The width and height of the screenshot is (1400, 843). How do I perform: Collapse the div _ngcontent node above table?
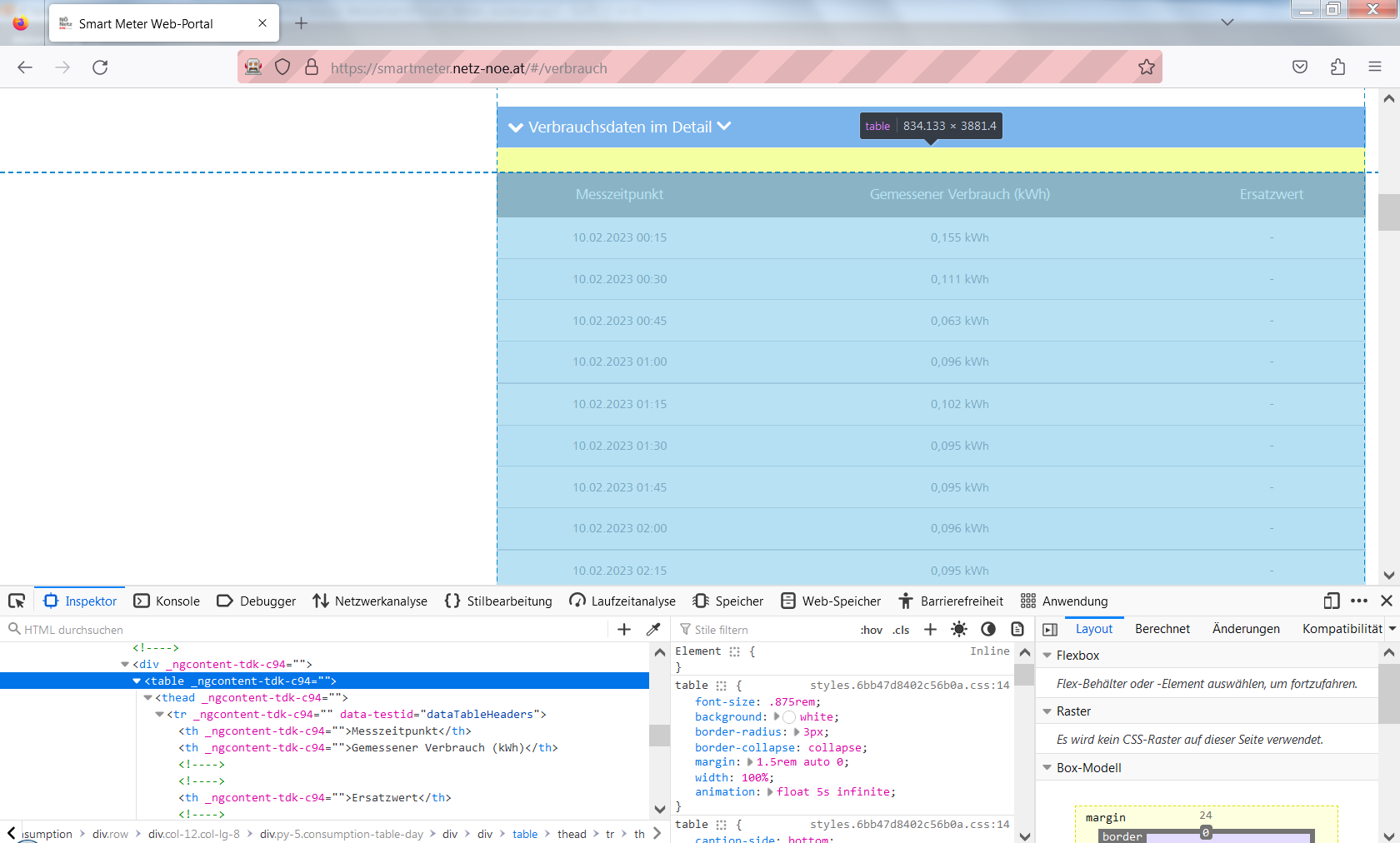click(x=125, y=665)
